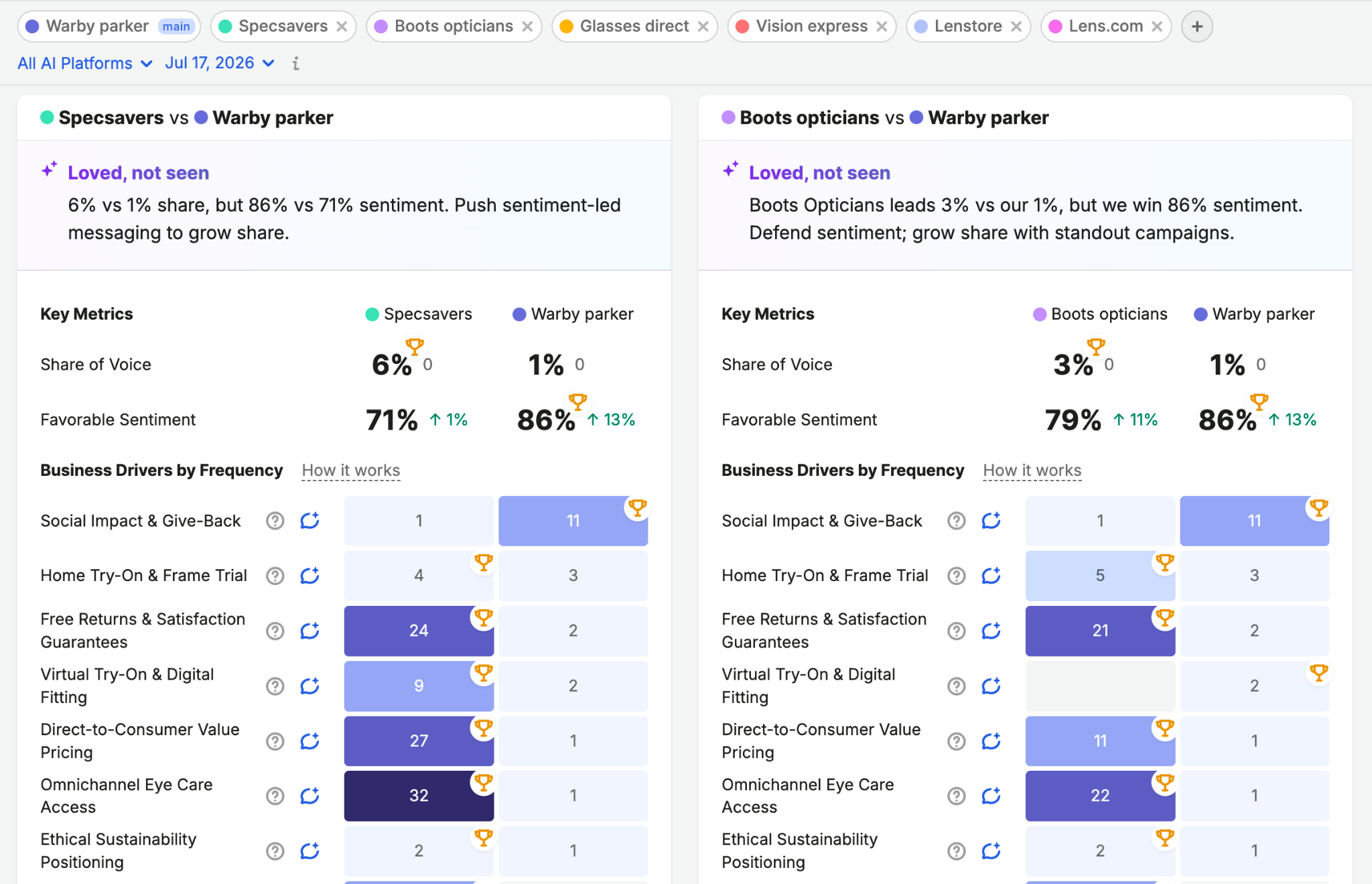Click AI refresh icon for Ethical Sustainability, Boots card
The image size is (1372, 884).
[991, 850]
